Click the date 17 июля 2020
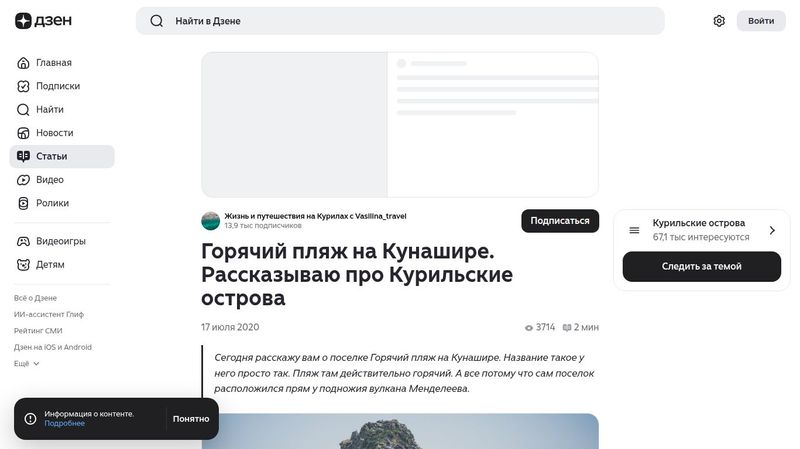800x449 pixels. tap(230, 327)
